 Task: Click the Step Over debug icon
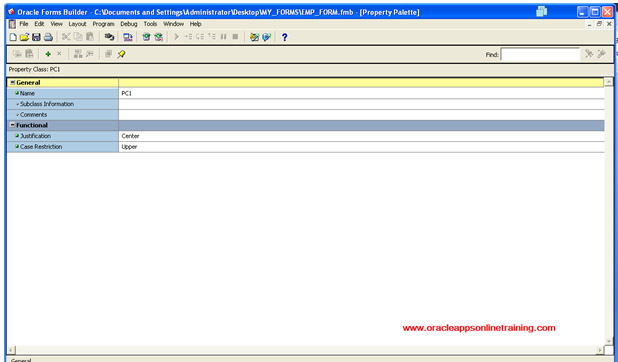click(200, 37)
